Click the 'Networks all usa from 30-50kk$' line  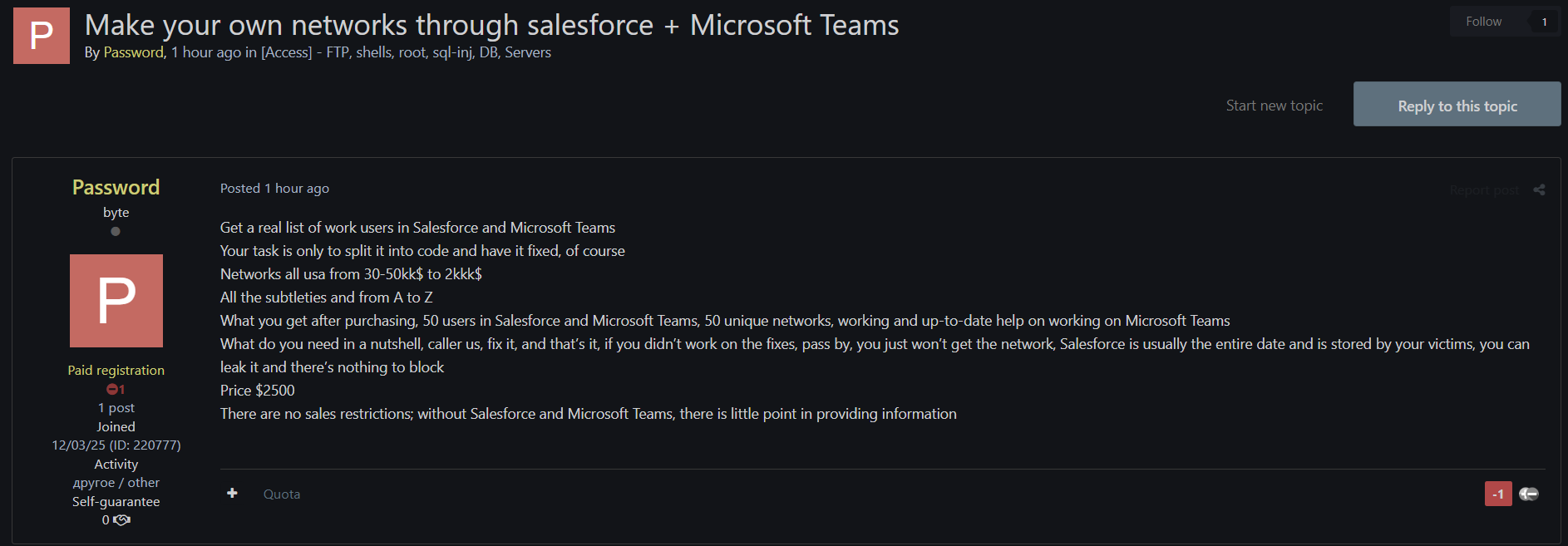351,274
